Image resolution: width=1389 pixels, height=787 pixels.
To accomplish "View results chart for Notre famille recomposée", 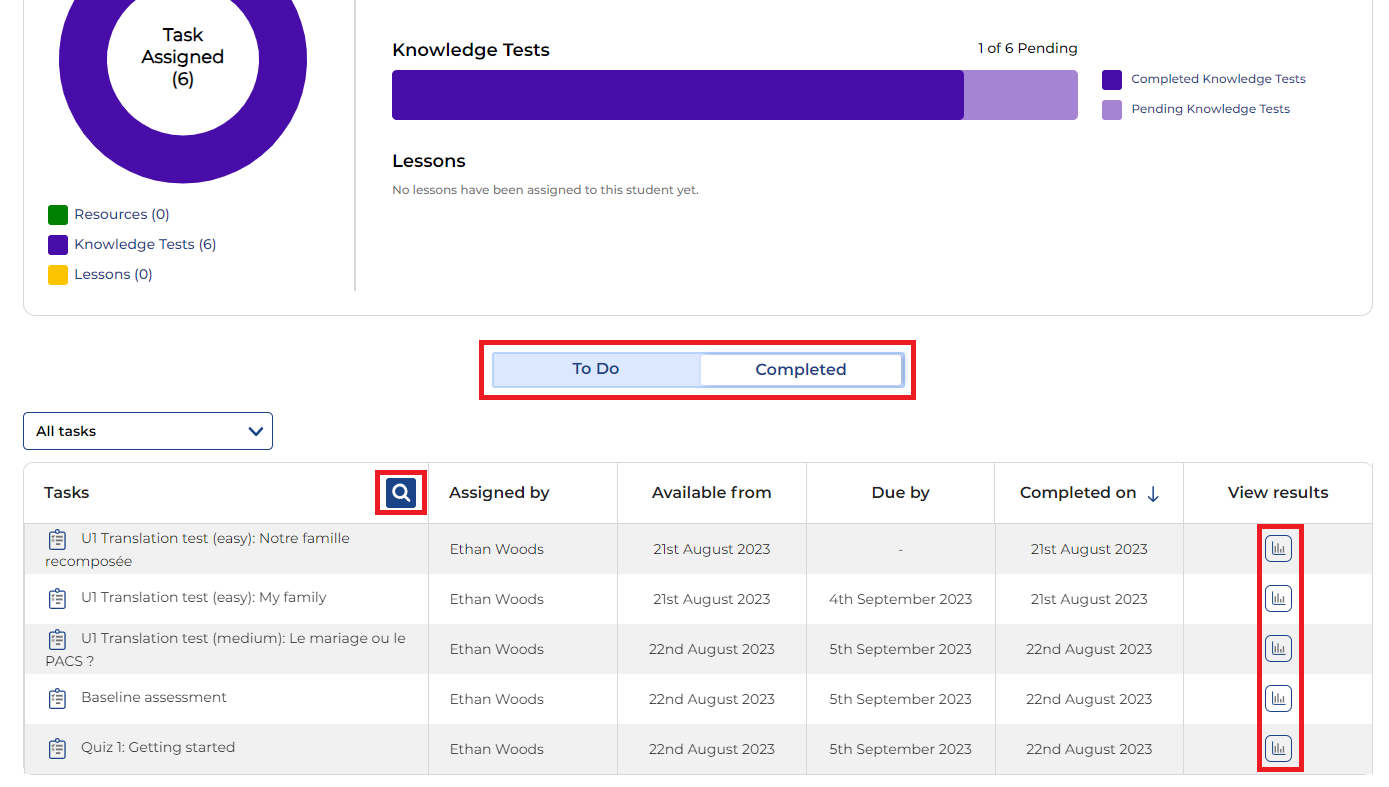I will pyautogui.click(x=1278, y=548).
